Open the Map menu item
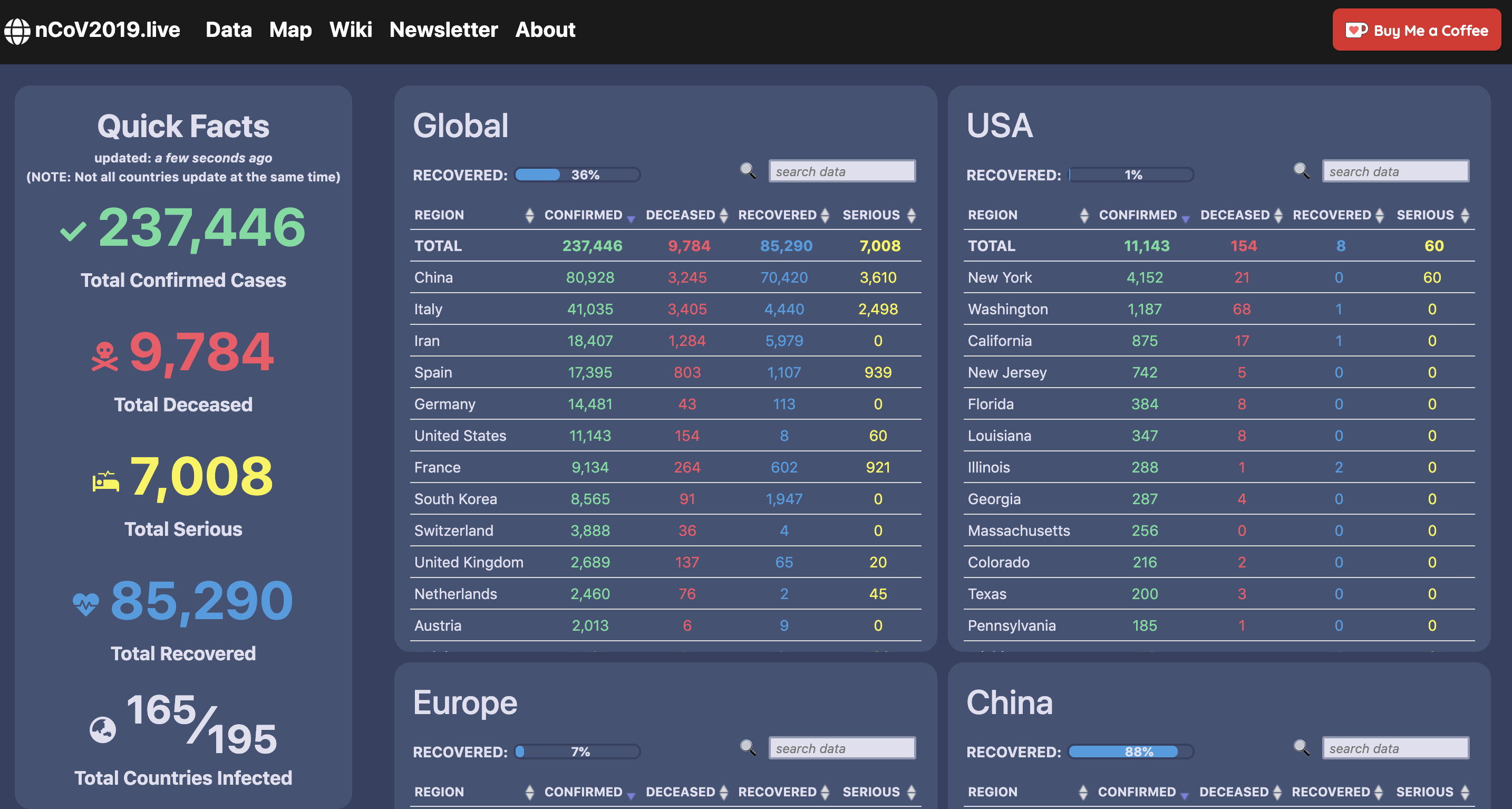Image resolution: width=1512 pixels, height=809 pixels. coord(290,30)
